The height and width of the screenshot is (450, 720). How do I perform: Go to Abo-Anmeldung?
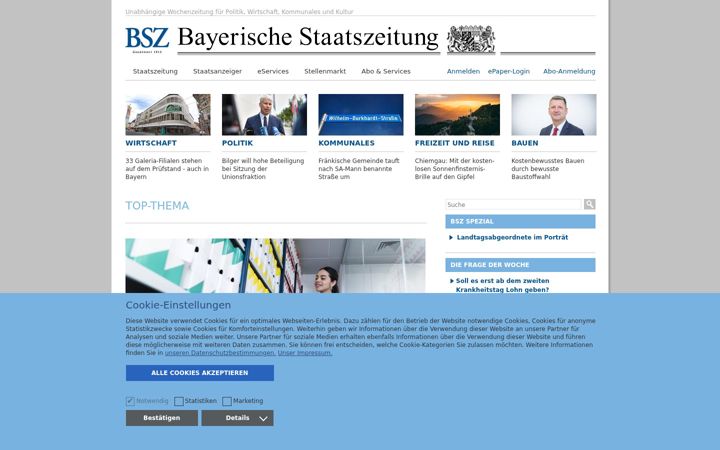(569, 71)
